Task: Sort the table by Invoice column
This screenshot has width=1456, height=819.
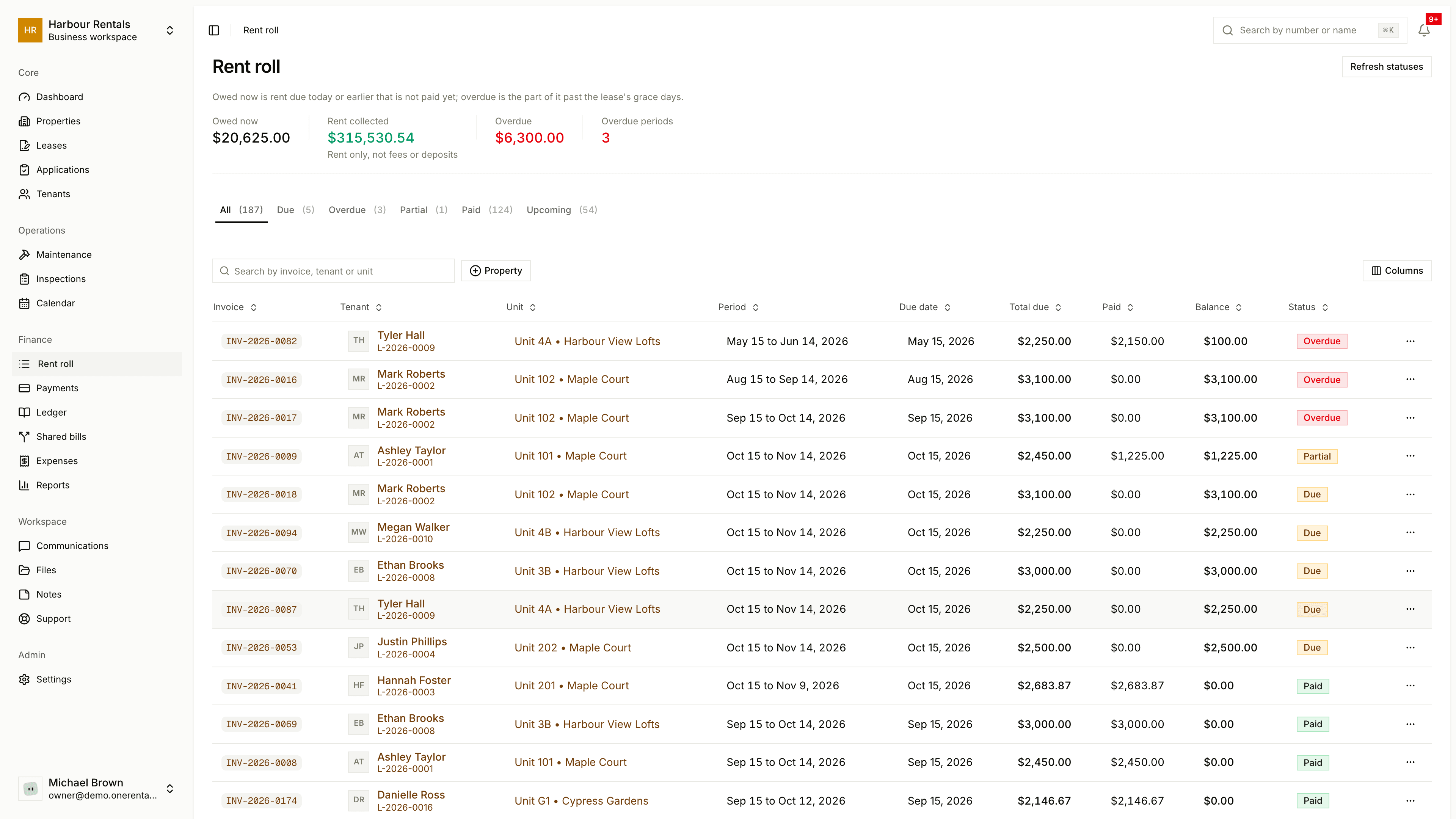Action: click(x=235, y=308)
